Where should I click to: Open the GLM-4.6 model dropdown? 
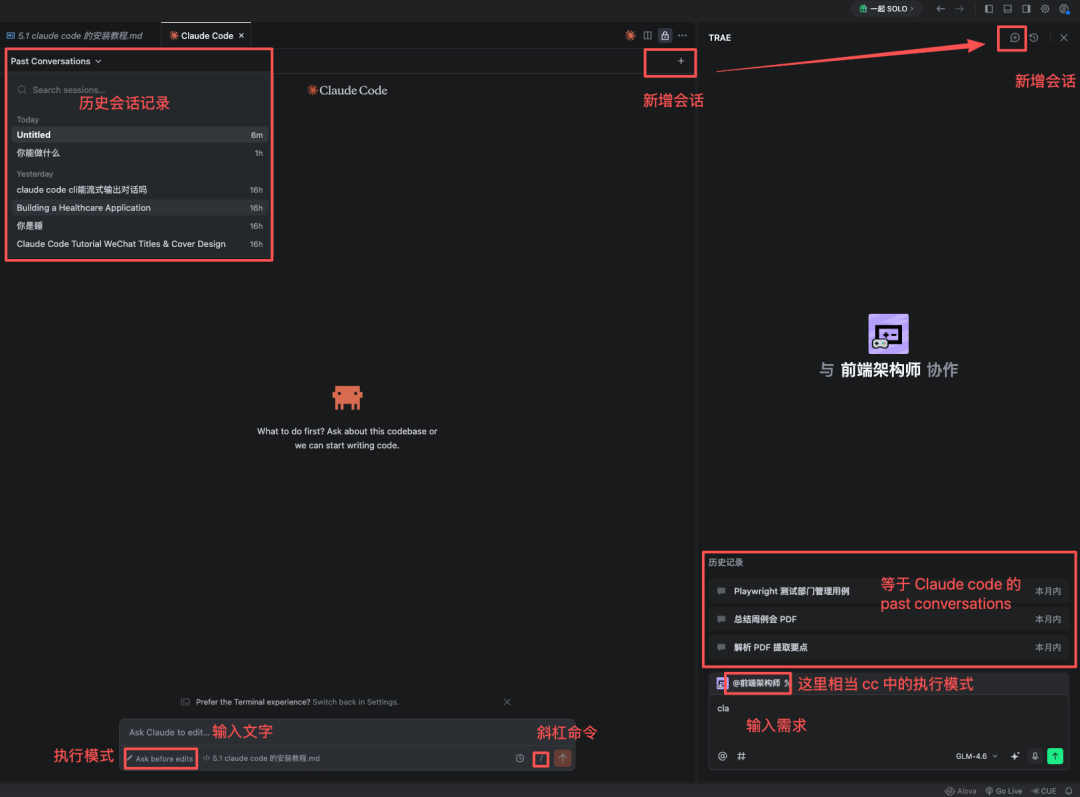(x=976, y=756)
